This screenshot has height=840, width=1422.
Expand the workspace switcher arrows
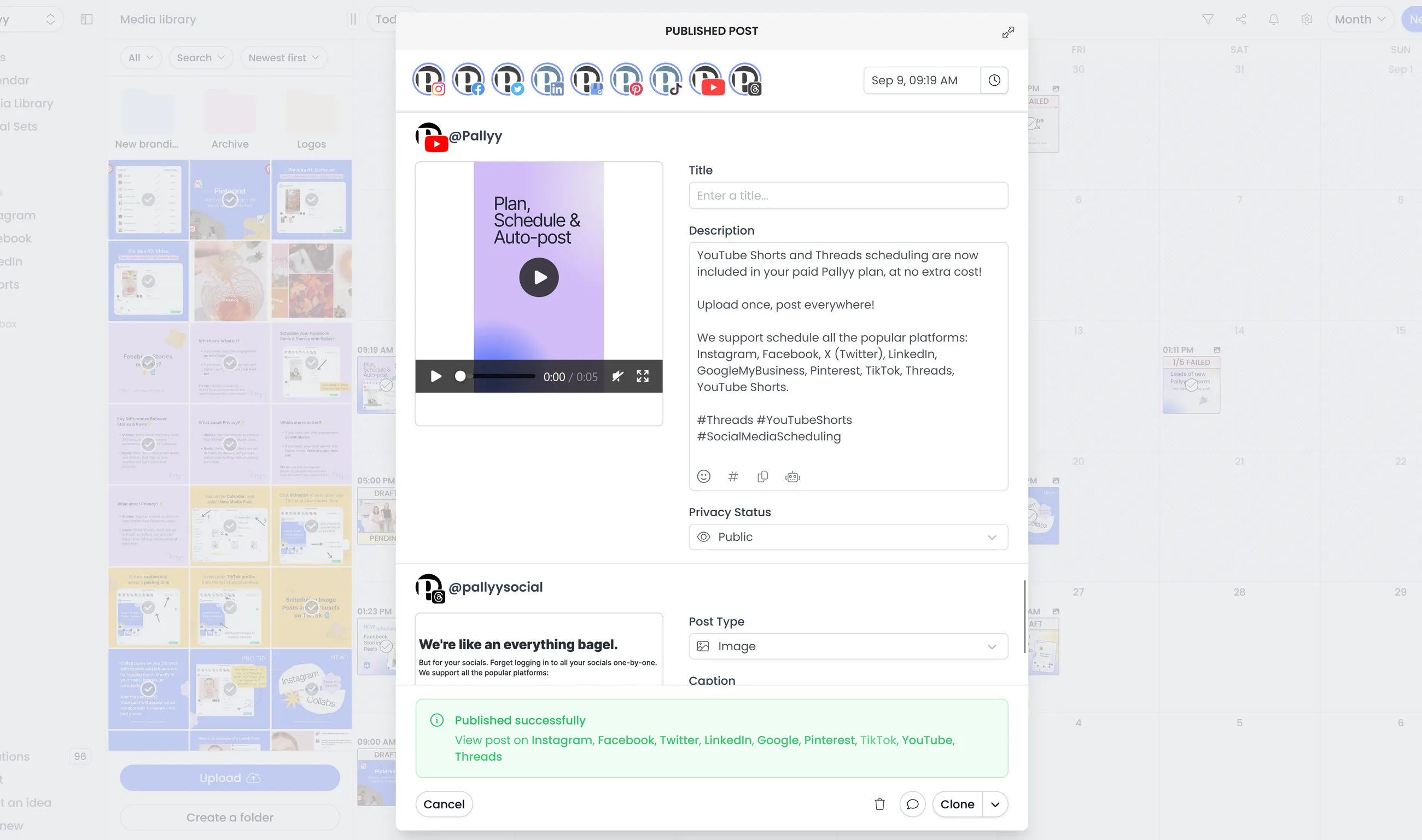tap(50, 19)
